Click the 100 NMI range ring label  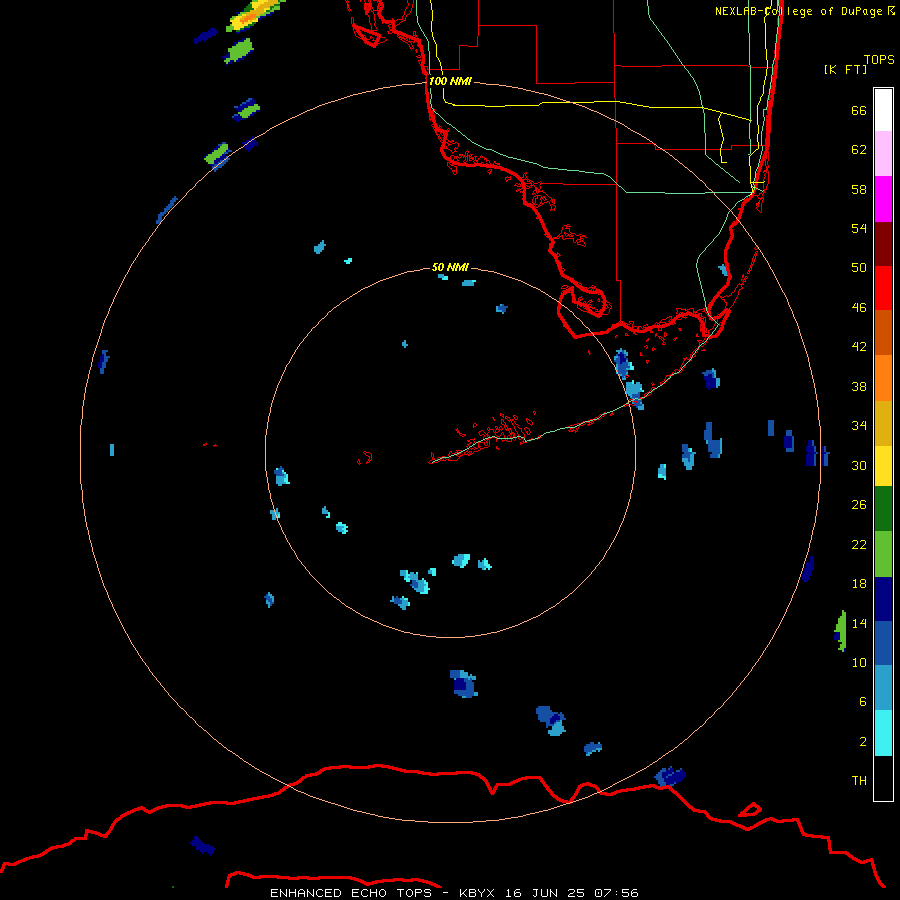click(x=450, y=82)
